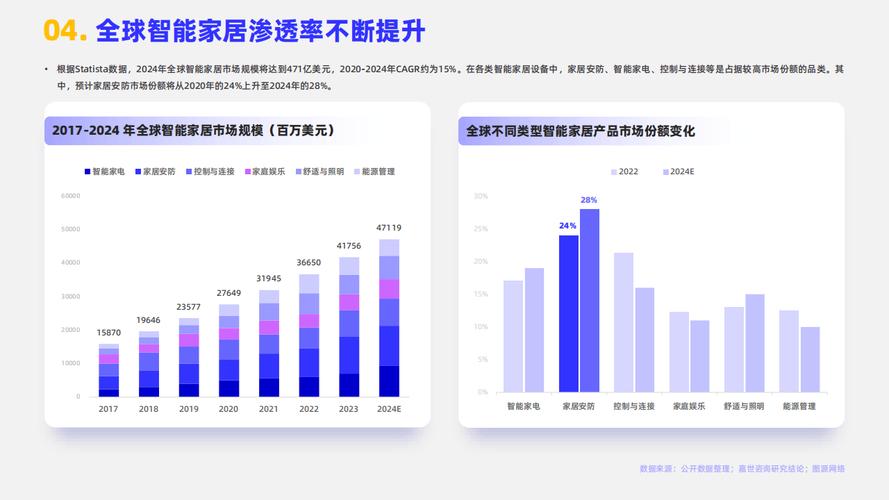Image resolution: width=889 pixels, height=500 pixels.
Task: Click the 28% 家居安防 highlighted bar
Action: pos(589,300)
